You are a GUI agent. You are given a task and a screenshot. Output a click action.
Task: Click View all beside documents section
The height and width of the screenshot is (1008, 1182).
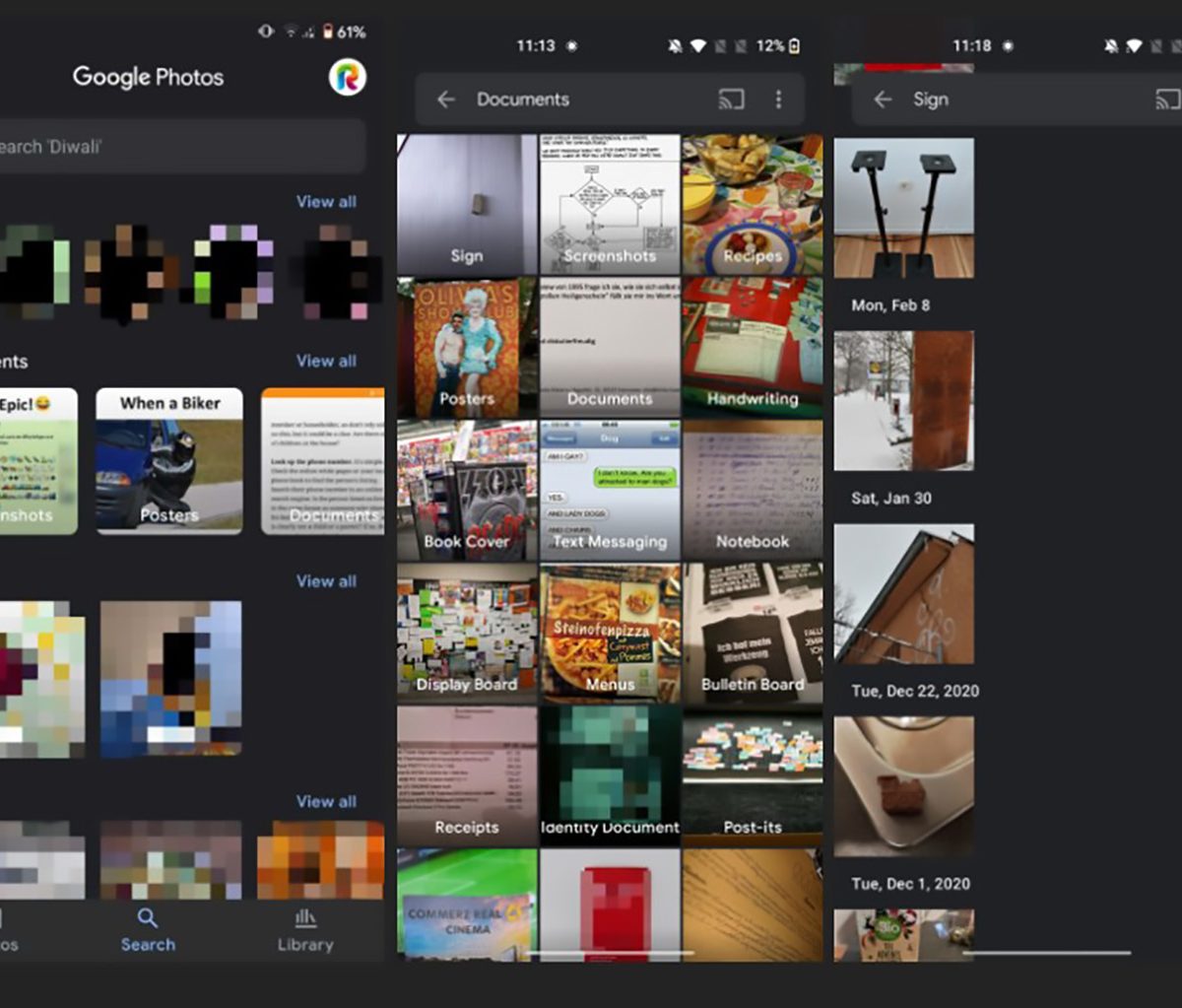[x=326, y=361]
